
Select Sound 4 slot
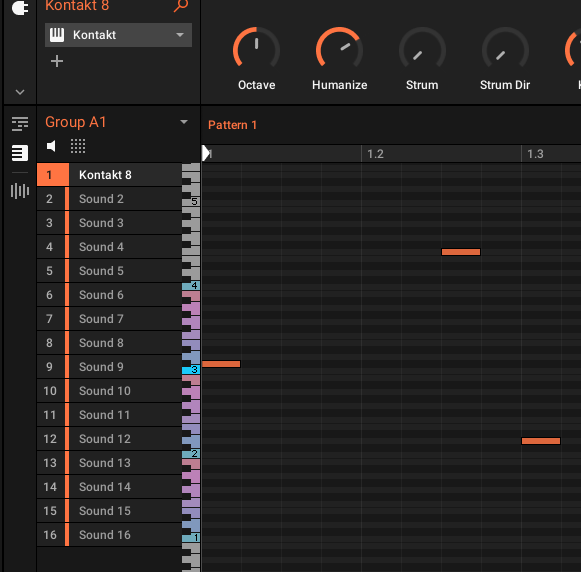point(109,247)
